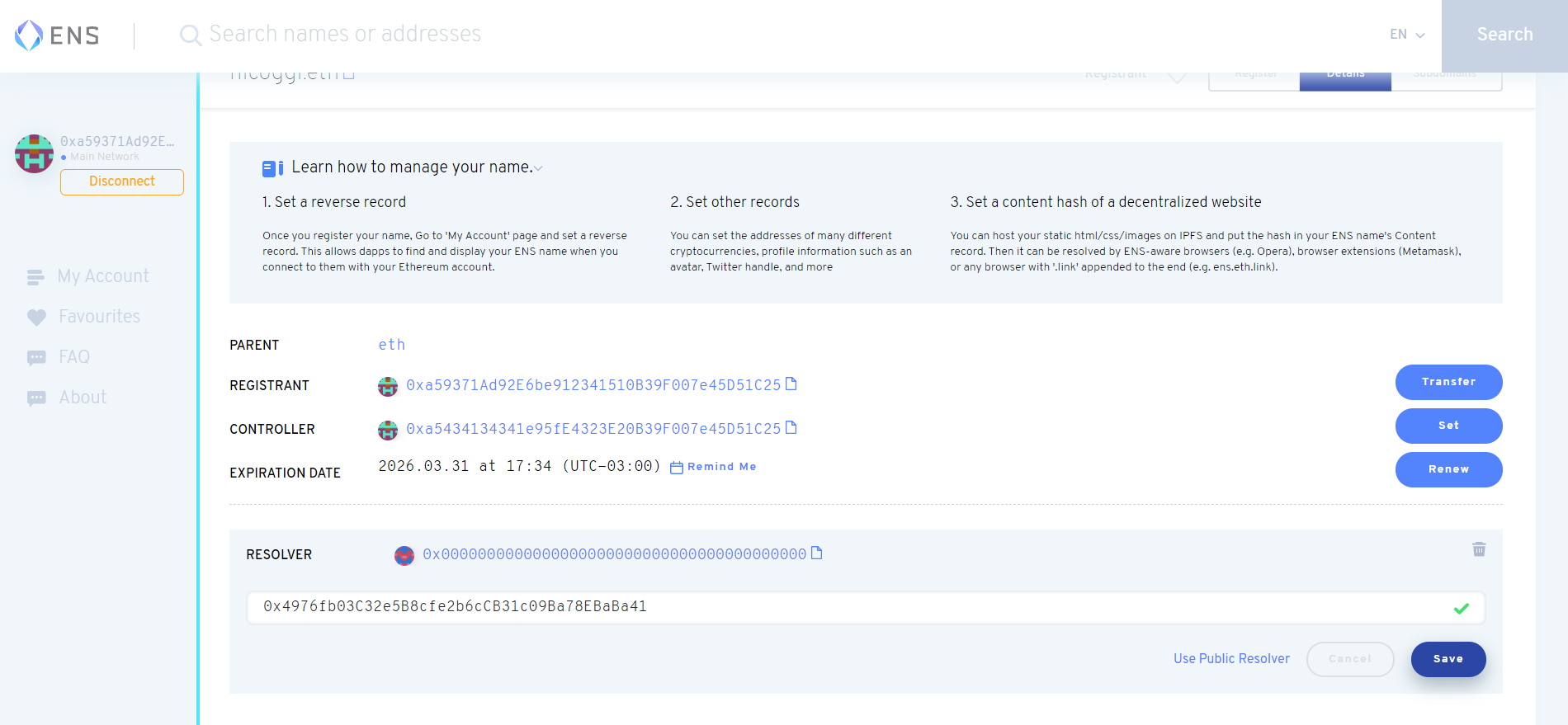
Task: Click the Remind Me calendar icon
Action: 677,468
